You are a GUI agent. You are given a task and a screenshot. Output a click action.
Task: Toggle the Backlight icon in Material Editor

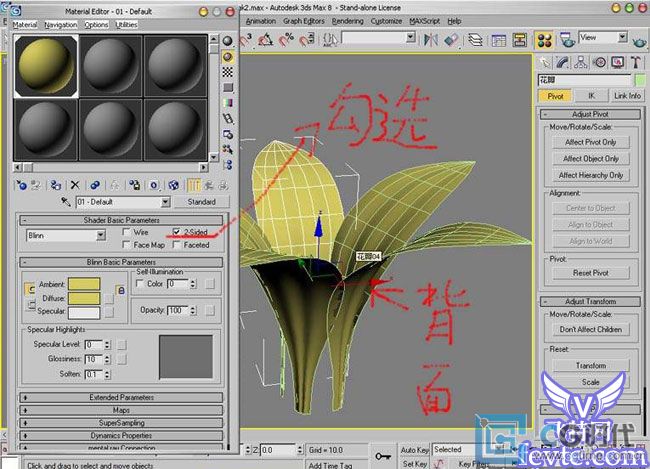[x=227, y=56]
